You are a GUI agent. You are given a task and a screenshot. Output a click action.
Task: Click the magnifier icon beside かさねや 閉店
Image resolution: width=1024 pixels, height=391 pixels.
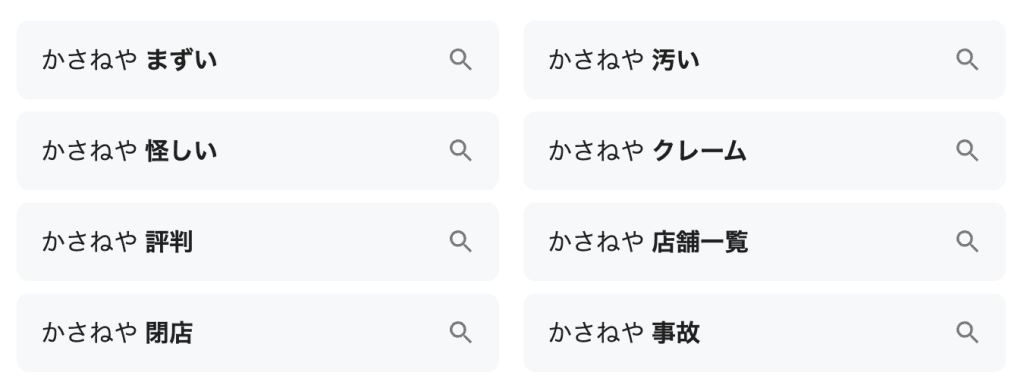coord(460,332)
